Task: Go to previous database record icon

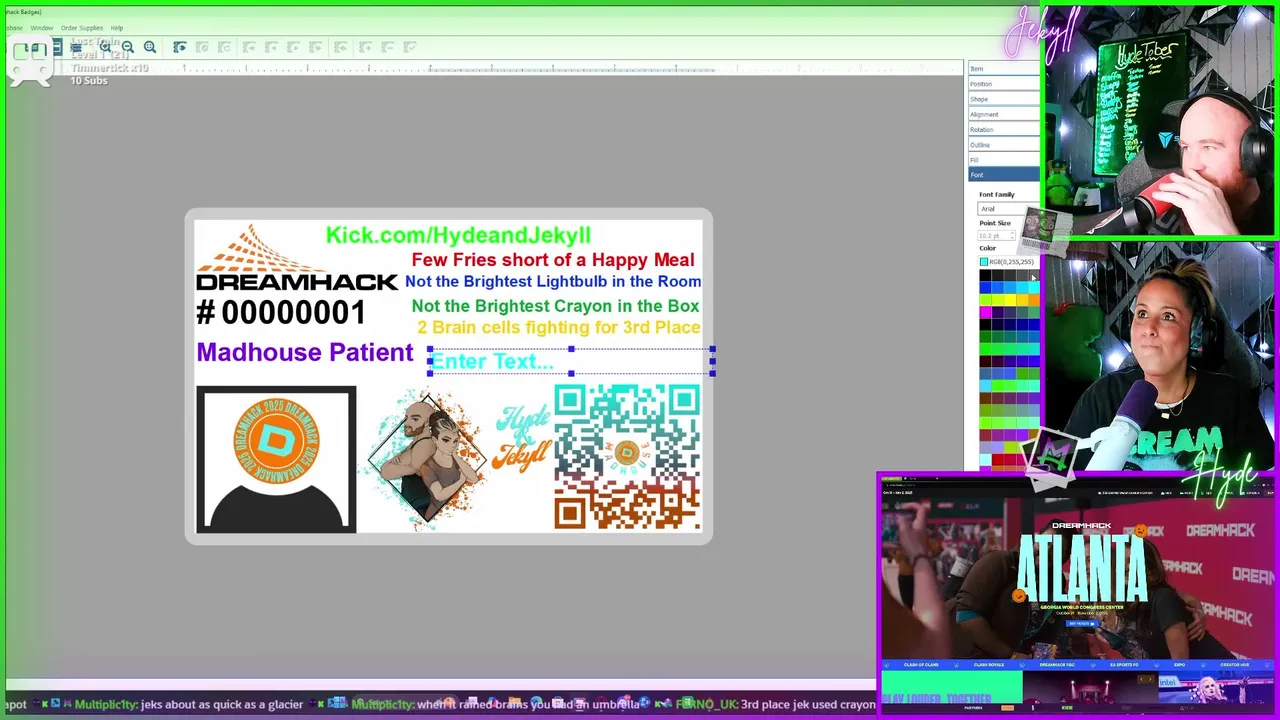Action: point(270,47)
